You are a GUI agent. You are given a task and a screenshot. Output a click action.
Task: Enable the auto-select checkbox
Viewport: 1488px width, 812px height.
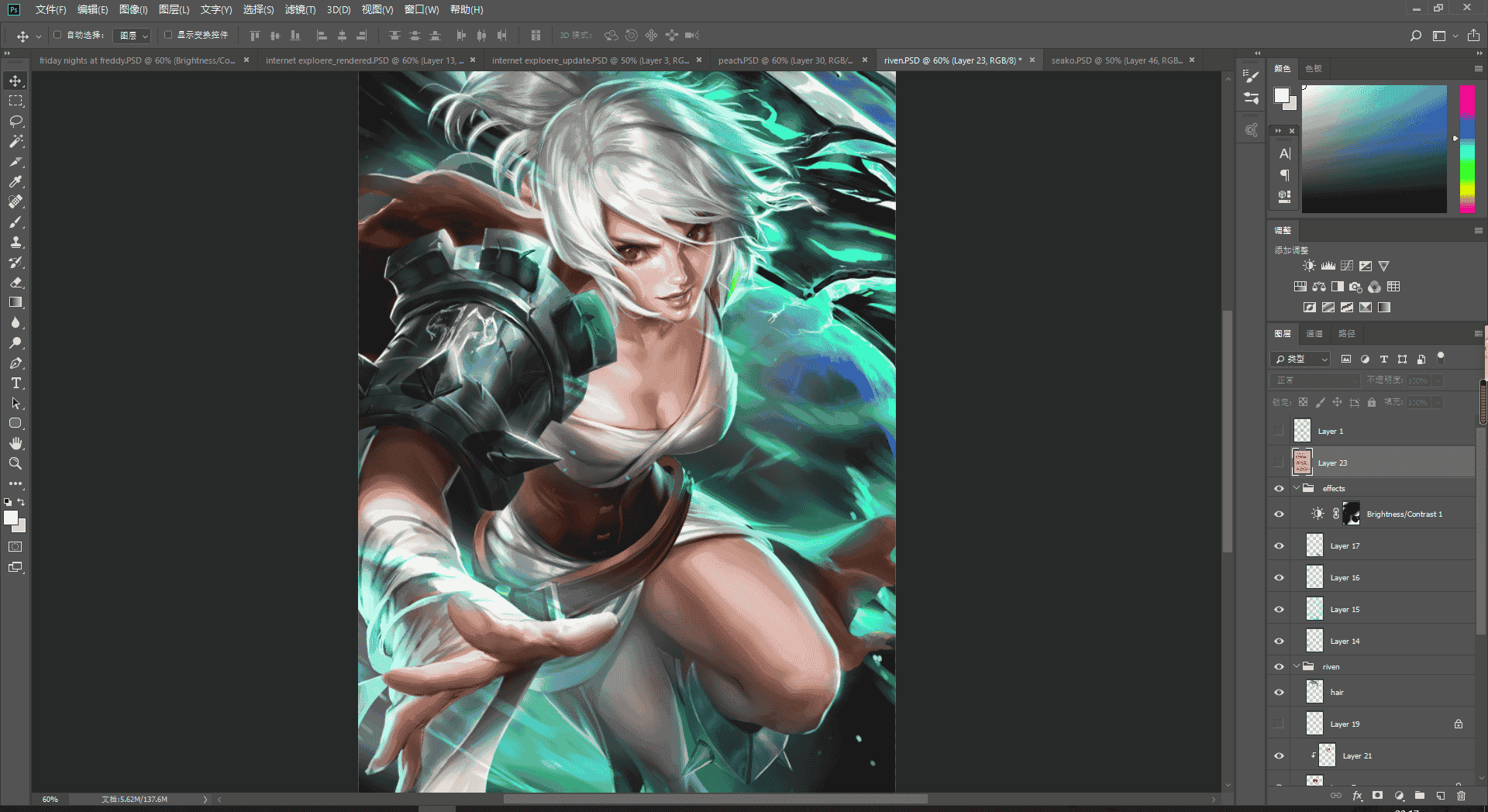(x=57, y=35)
